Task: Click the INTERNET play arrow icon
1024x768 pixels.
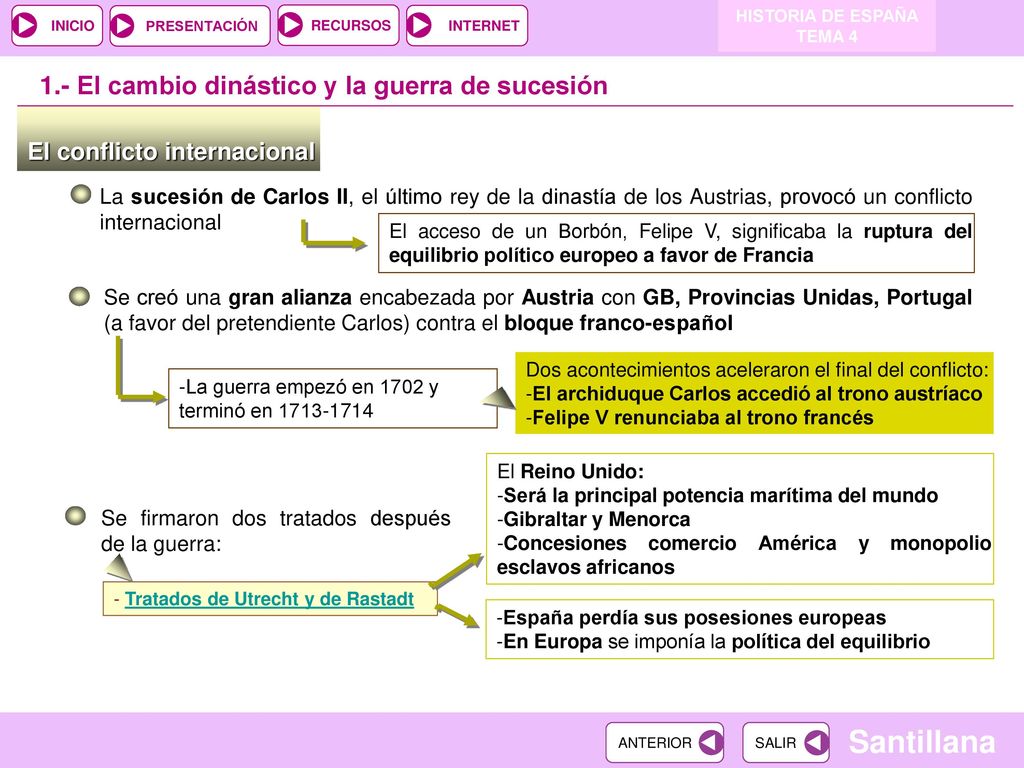Action: 419,25
